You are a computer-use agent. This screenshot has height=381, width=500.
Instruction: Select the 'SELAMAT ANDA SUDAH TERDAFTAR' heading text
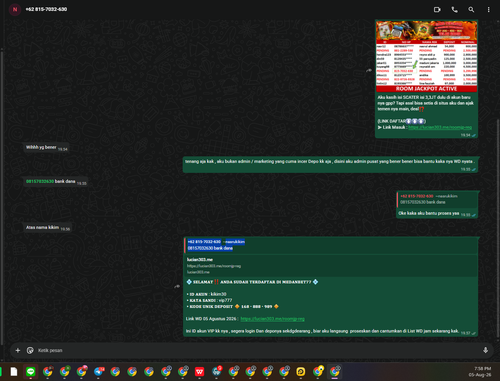252,282
